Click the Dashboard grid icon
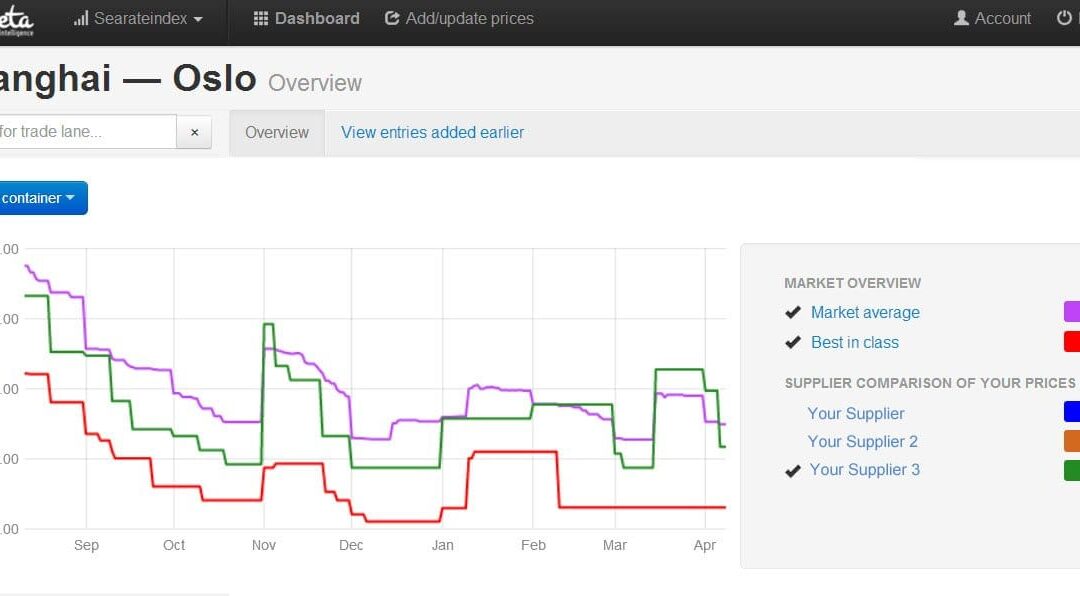 click(x=260, y=19)
